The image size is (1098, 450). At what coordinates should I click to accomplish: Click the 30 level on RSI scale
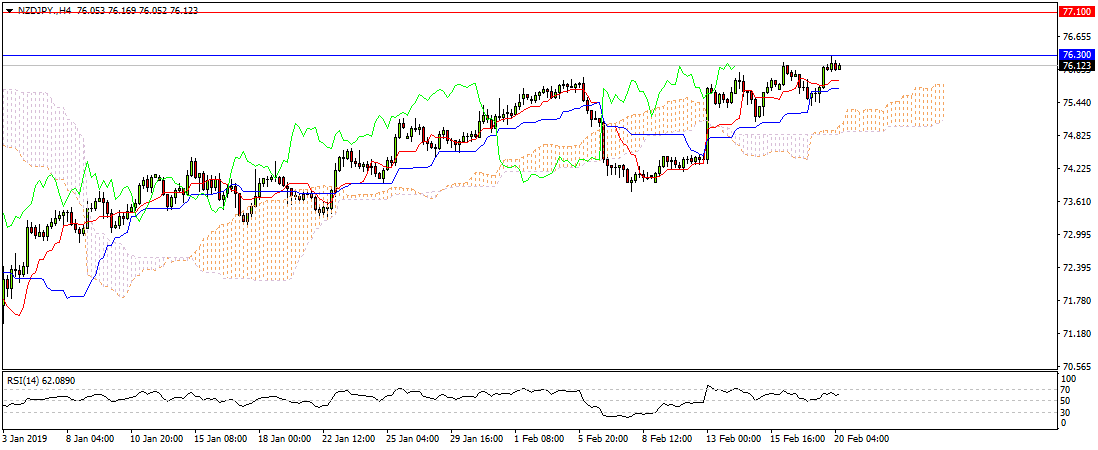click(1067, 412)
